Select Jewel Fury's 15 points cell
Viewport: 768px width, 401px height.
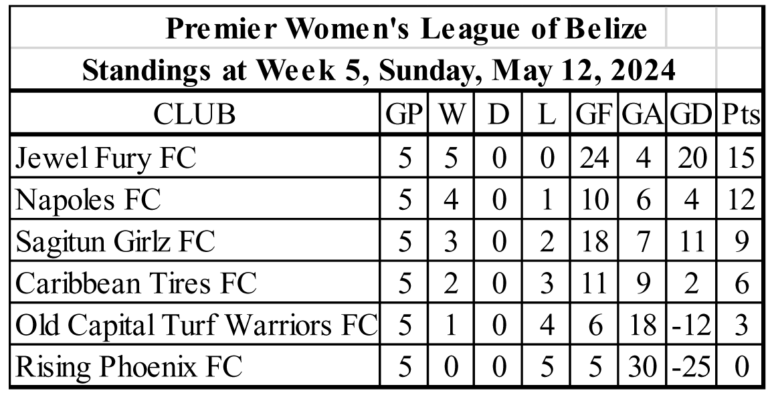[x=740, y=158]
